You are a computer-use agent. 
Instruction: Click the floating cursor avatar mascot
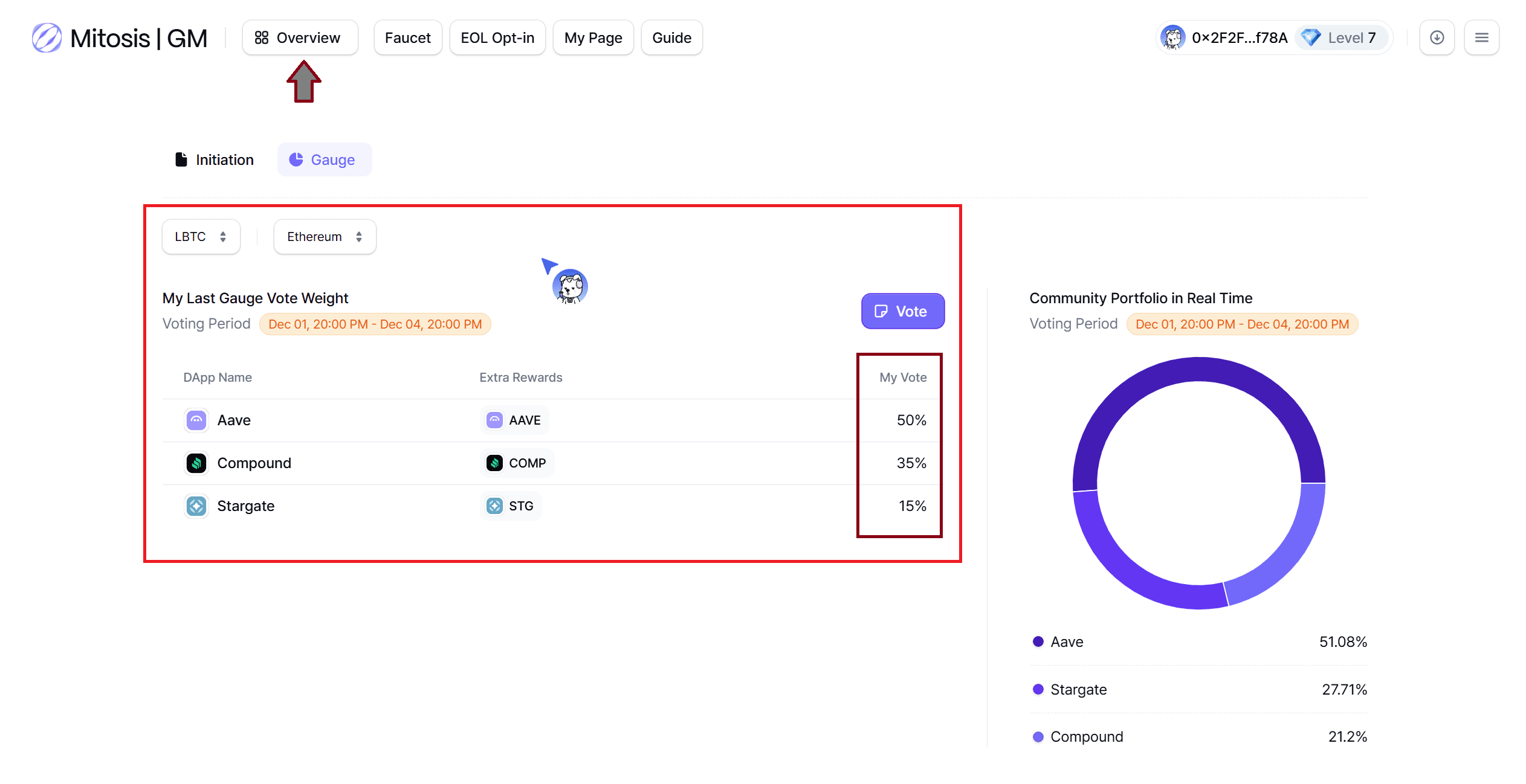pyautogui.click(x=570, y=286)
